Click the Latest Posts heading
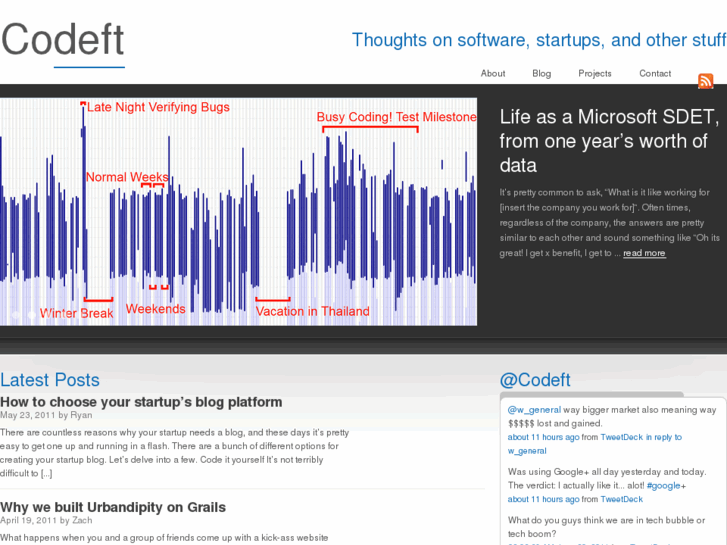 pyautogui.click(x=50, y=380)
